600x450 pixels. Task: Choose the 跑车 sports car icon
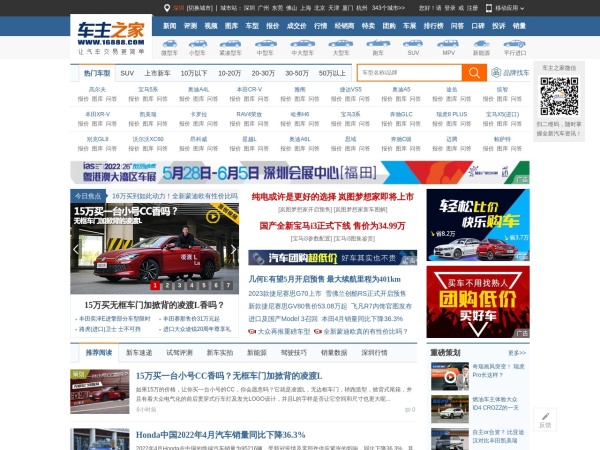click(377, 48)
